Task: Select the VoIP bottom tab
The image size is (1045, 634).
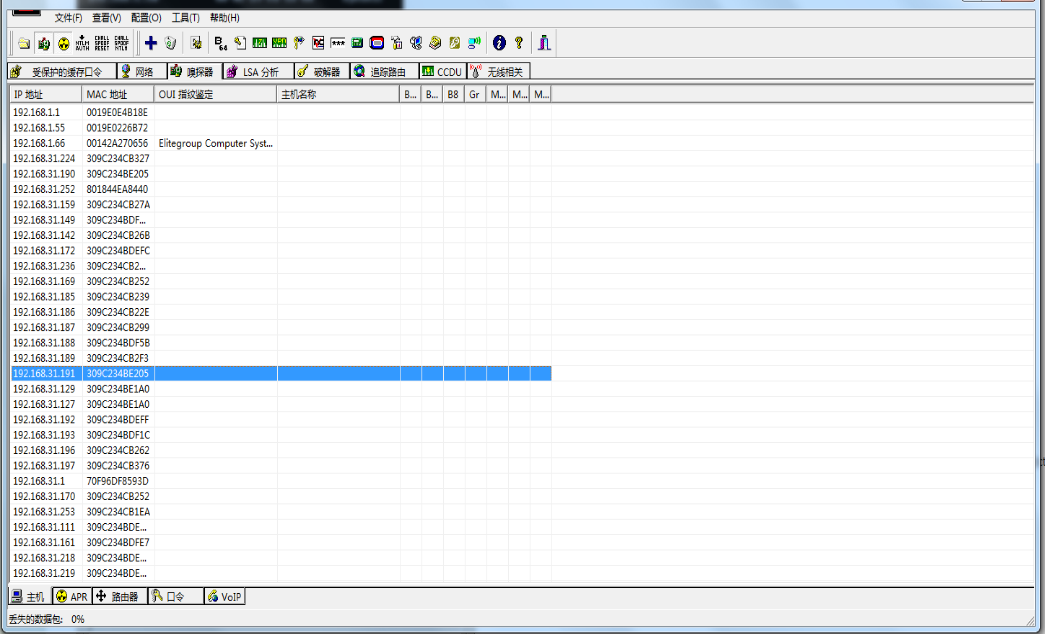Action: point(225,597)
